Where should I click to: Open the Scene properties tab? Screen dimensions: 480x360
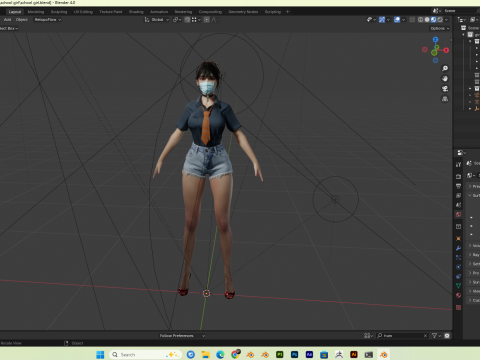click(x=458, y=205)
